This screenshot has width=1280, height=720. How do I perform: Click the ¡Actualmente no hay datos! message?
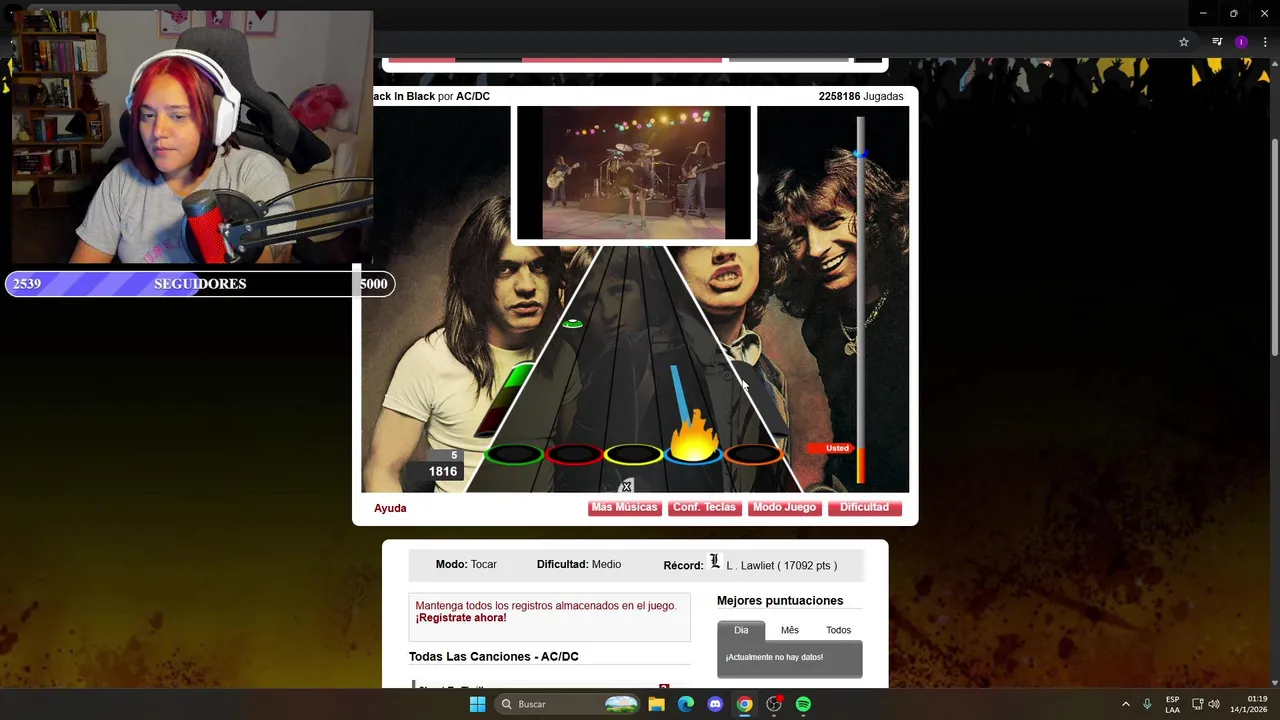point(774,657)
